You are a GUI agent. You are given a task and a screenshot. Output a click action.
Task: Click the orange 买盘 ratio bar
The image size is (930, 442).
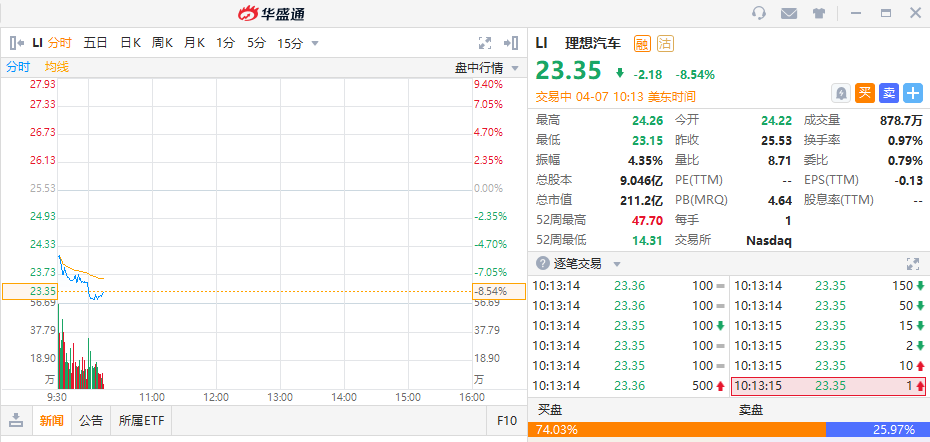(676, 429)
